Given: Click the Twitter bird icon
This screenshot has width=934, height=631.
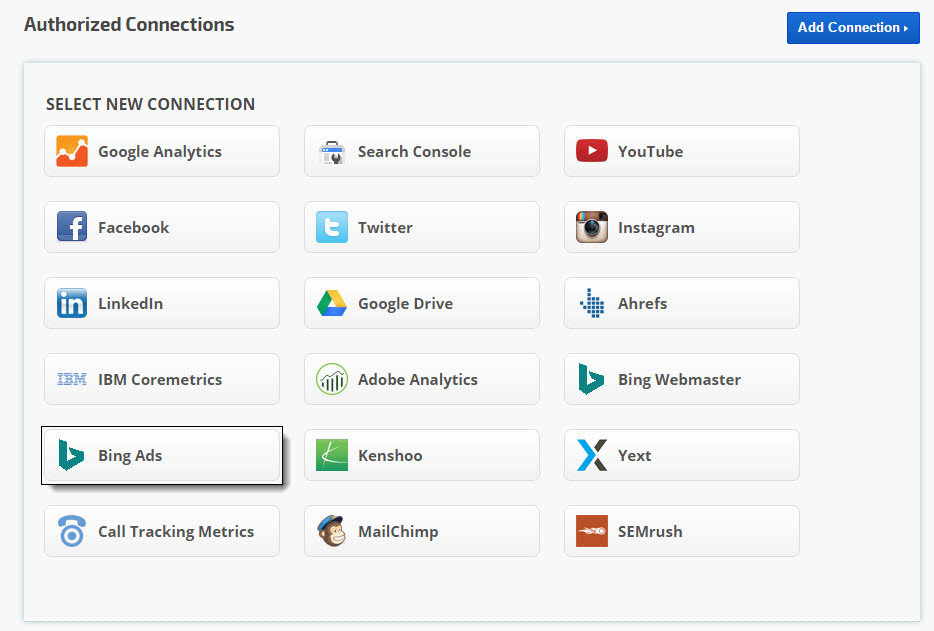Looking at the screenshot, I should click(332, 227).
